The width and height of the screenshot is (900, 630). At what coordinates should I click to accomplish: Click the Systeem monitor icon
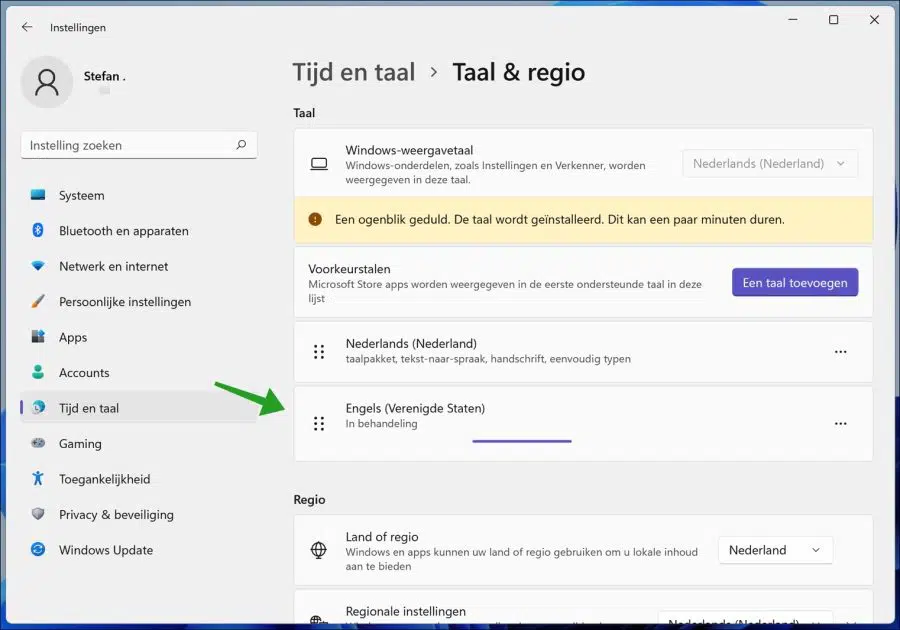coord(38,195)
